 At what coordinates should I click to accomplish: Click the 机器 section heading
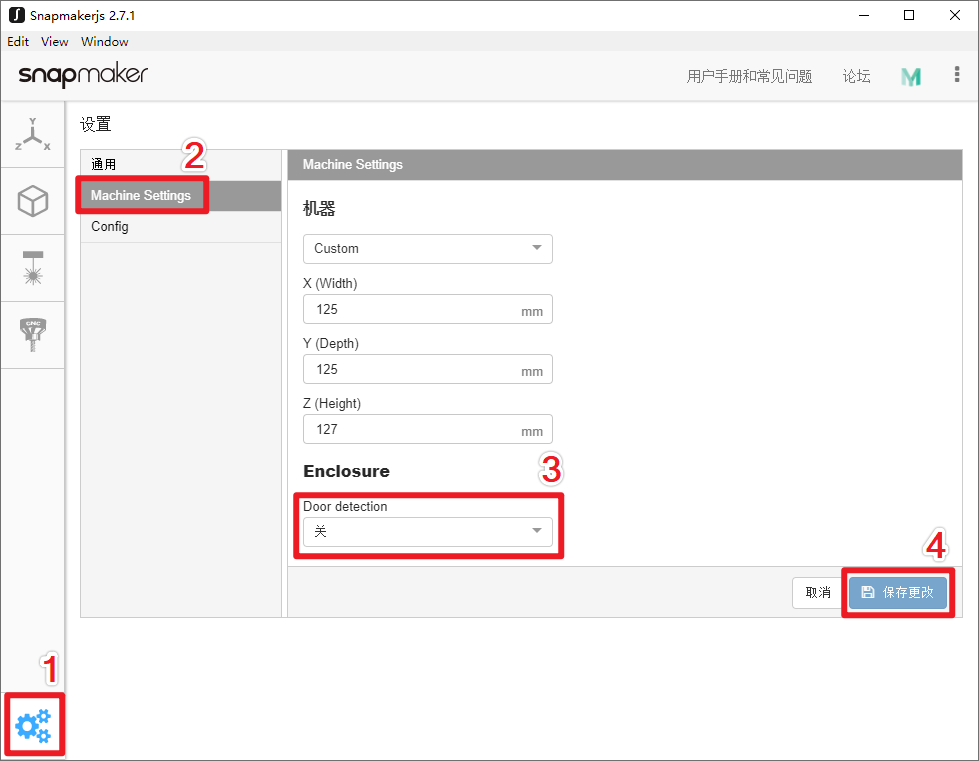click(319, 209)
